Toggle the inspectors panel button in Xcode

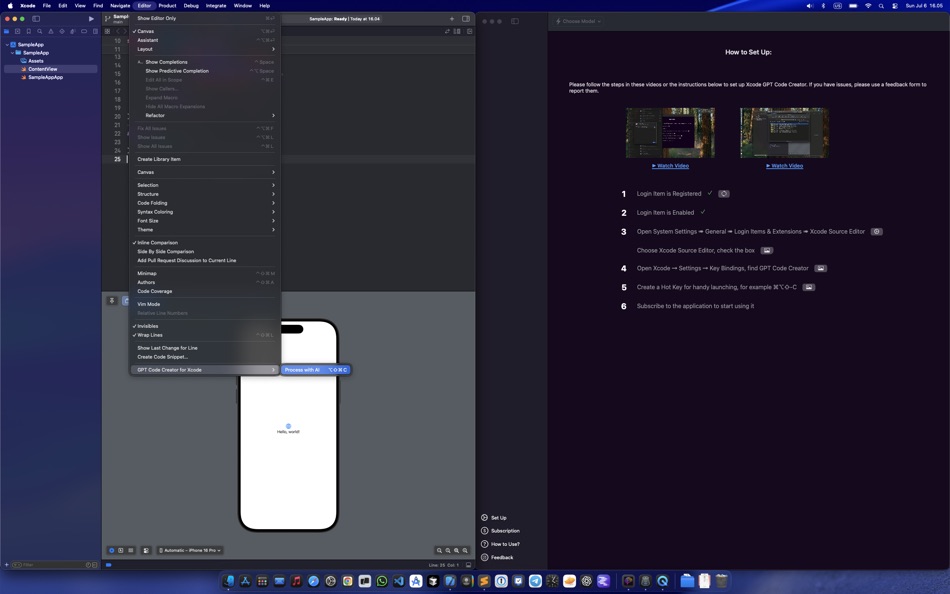[466, 19]
